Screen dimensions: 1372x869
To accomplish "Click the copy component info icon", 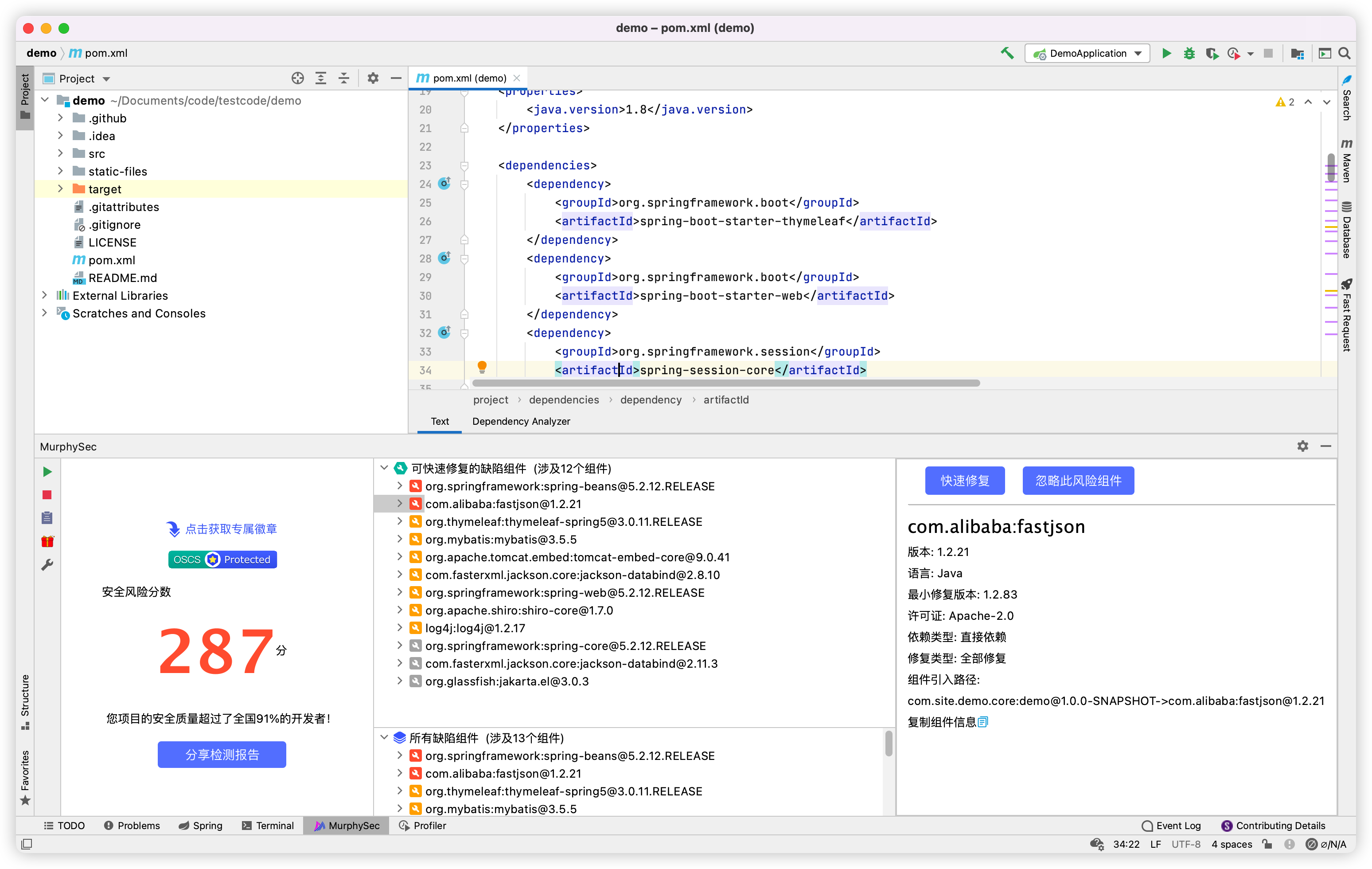I will click(982, 722).
